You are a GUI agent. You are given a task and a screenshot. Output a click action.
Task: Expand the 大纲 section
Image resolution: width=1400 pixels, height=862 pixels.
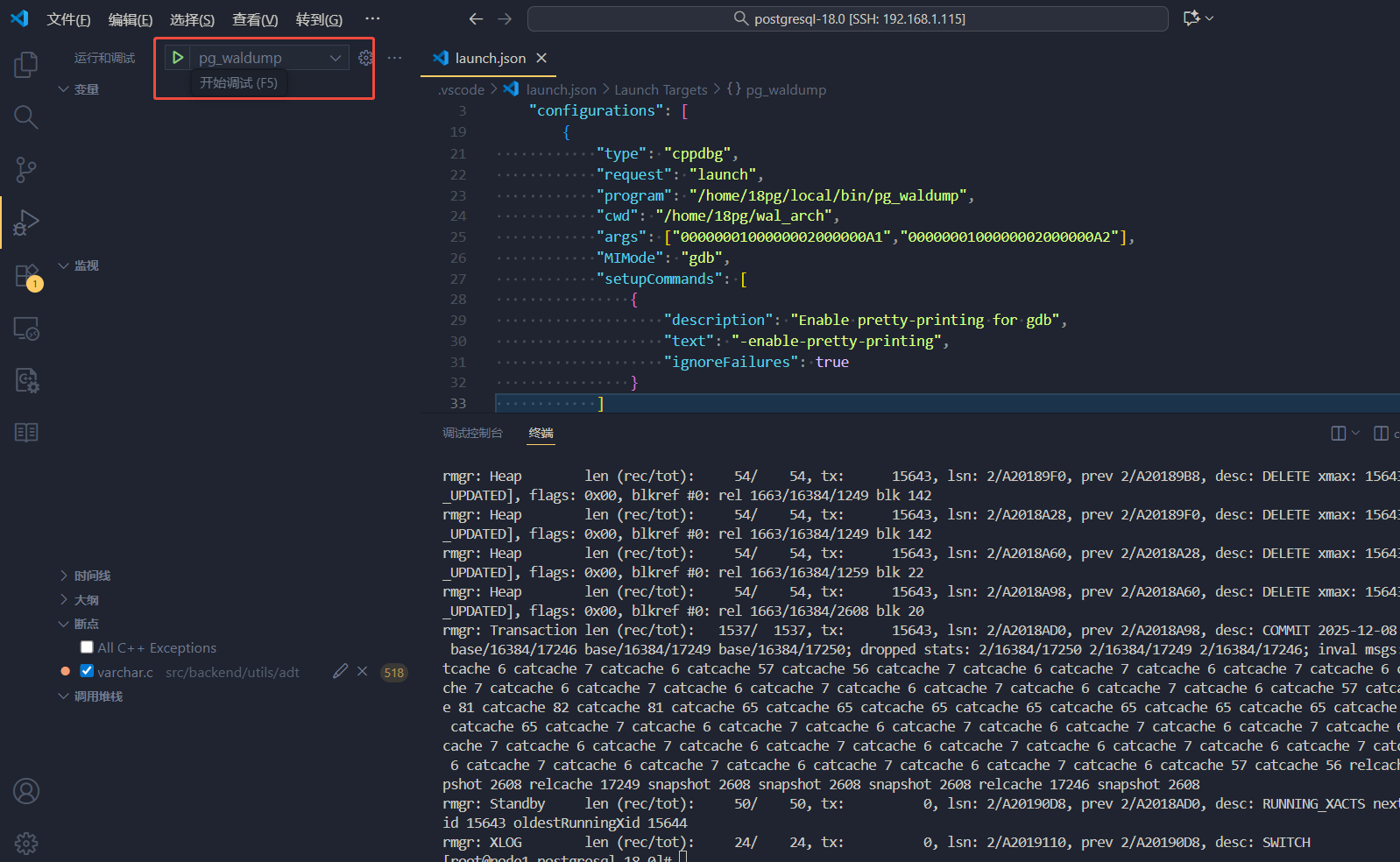click(79, 600)
